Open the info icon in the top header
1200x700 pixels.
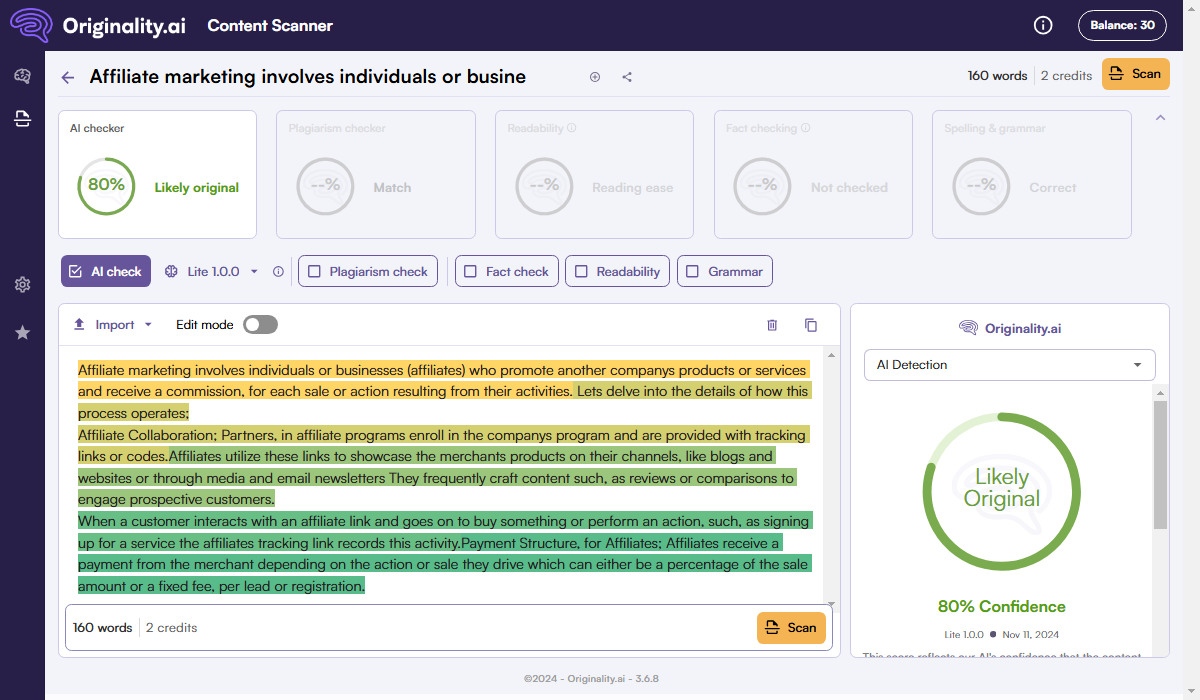pyautogui.click(x=1043, y=25)
